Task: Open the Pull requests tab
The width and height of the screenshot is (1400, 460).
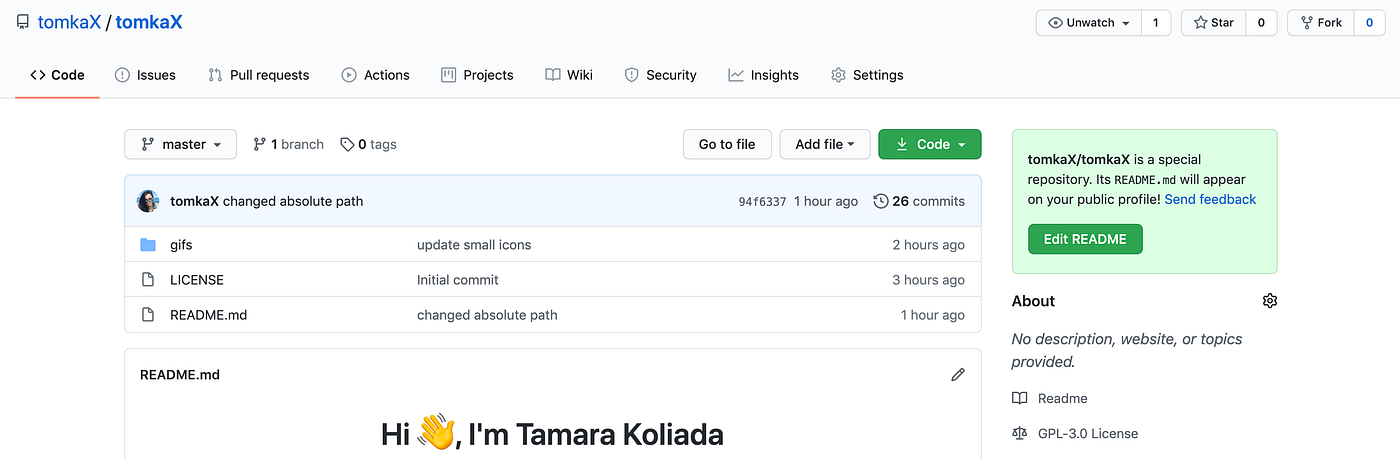Action: click(258, 75)
